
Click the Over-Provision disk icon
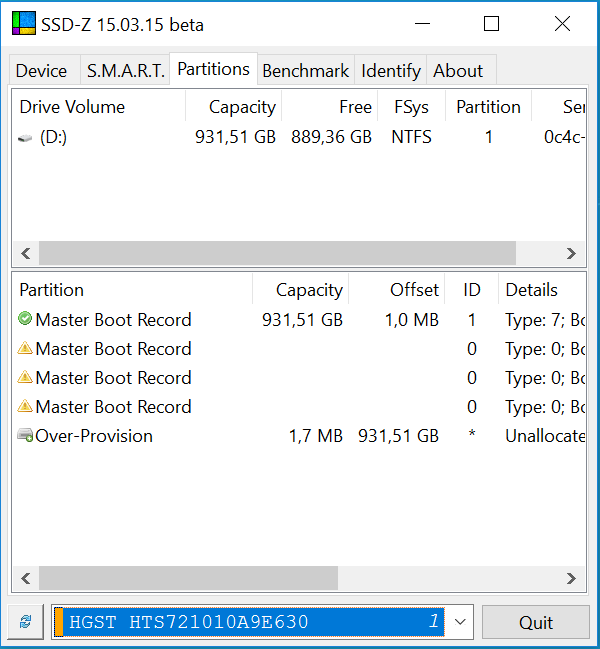click(x=25, y=435)
